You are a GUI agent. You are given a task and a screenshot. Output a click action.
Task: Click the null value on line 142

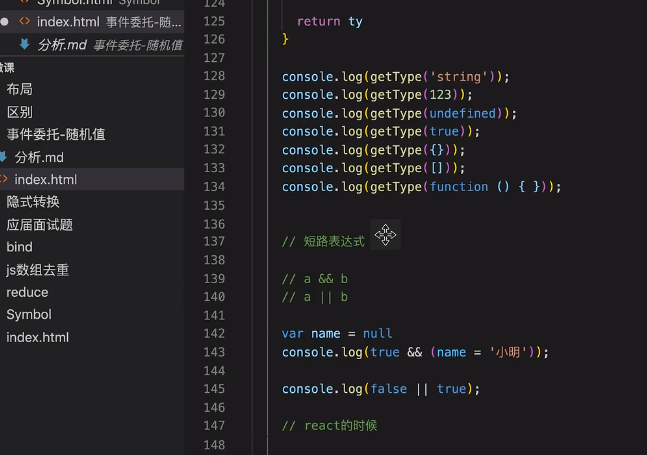click(378, 333)
